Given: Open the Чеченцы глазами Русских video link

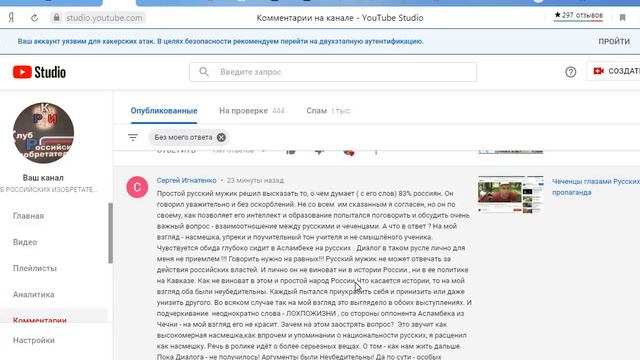Looking at the screenshot, I should [596, 187].
